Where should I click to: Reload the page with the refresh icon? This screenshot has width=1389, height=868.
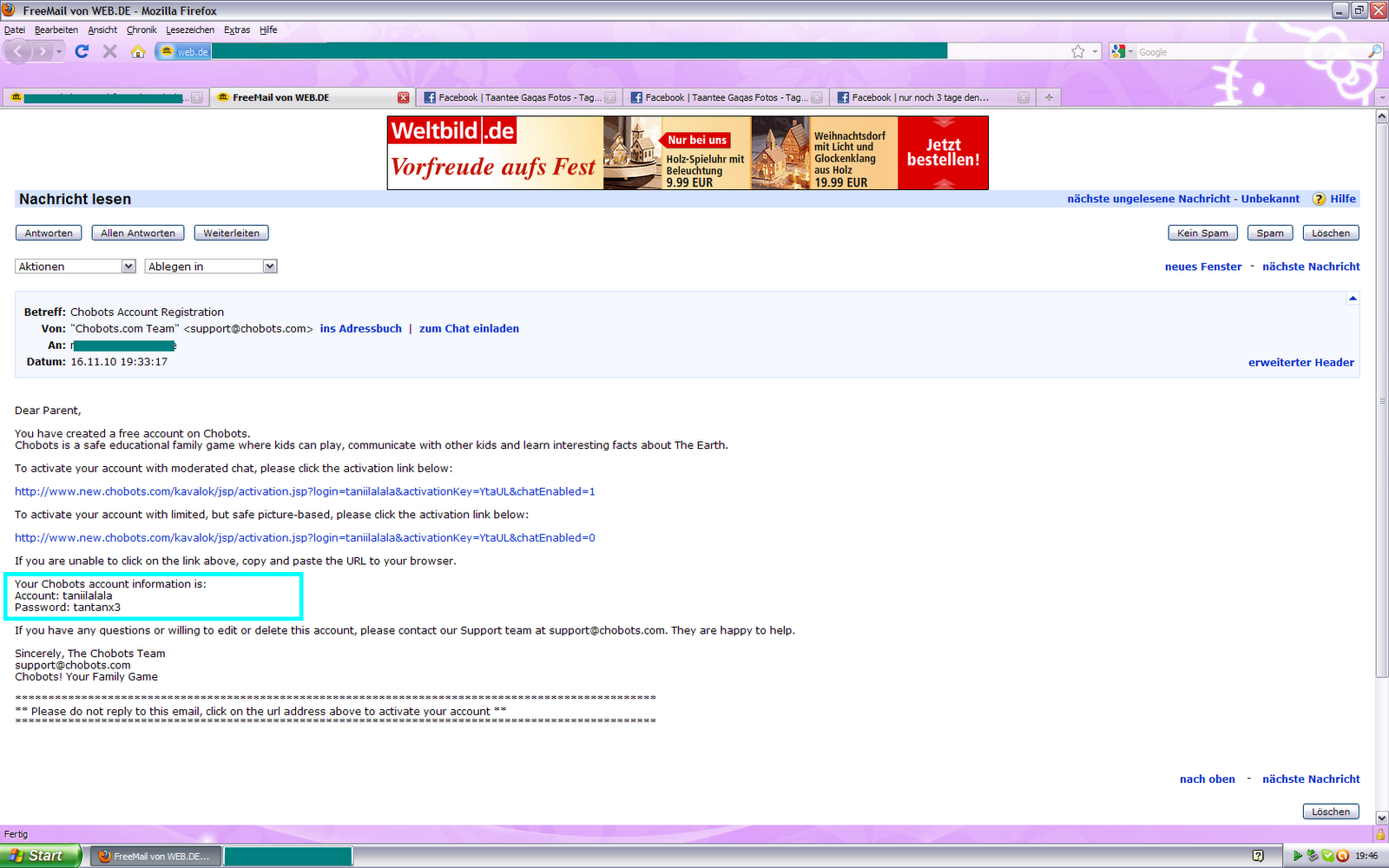tap(82, 51)
